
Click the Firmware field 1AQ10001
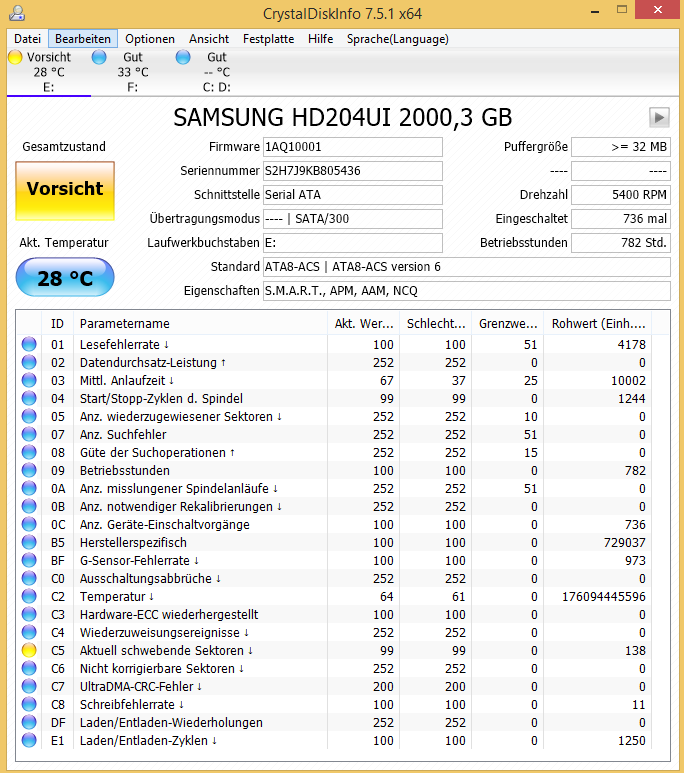[x=353, y=147]
